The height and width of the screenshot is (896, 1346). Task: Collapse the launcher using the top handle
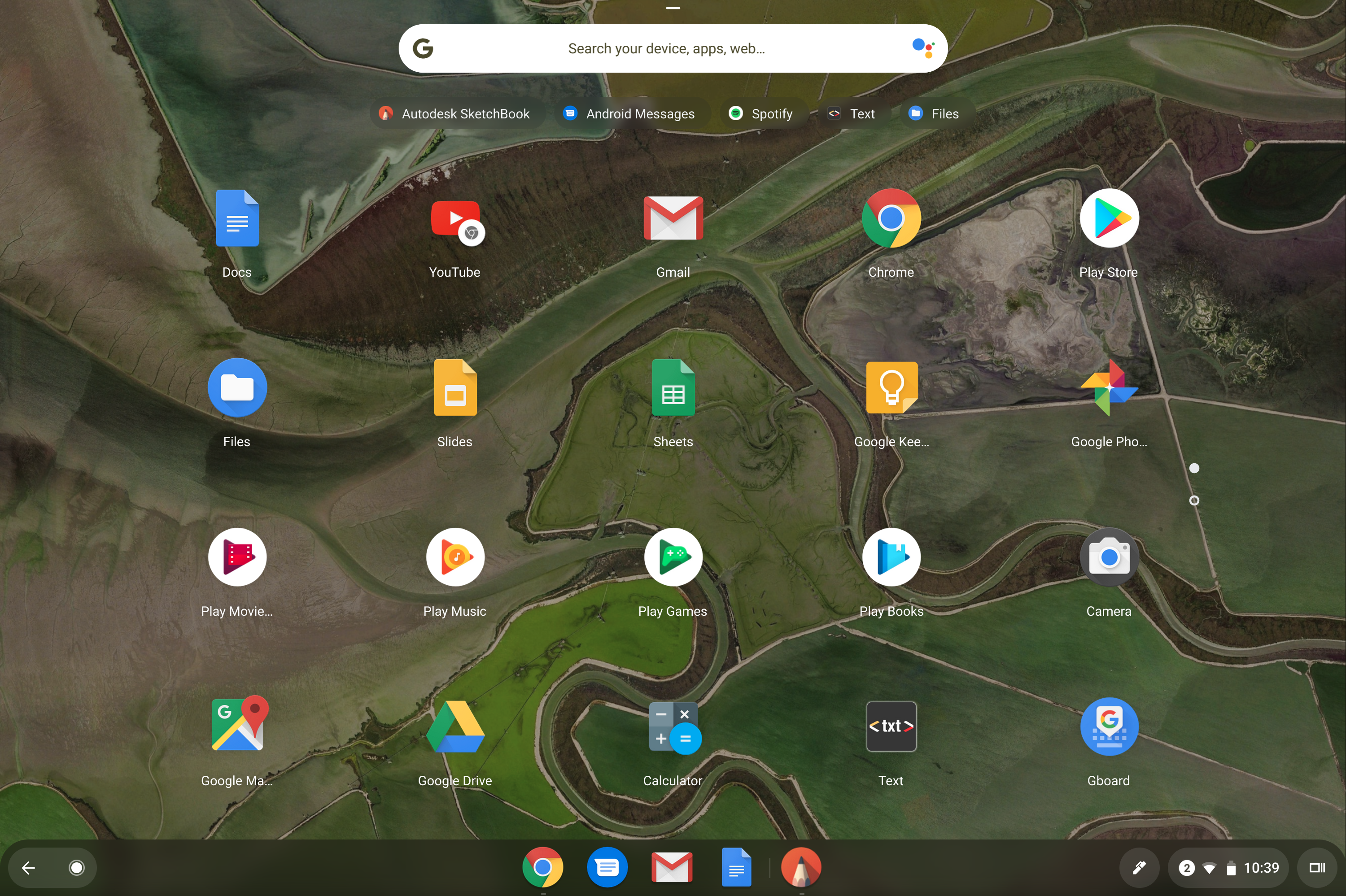pyautogui.click(x=673, y=9)
